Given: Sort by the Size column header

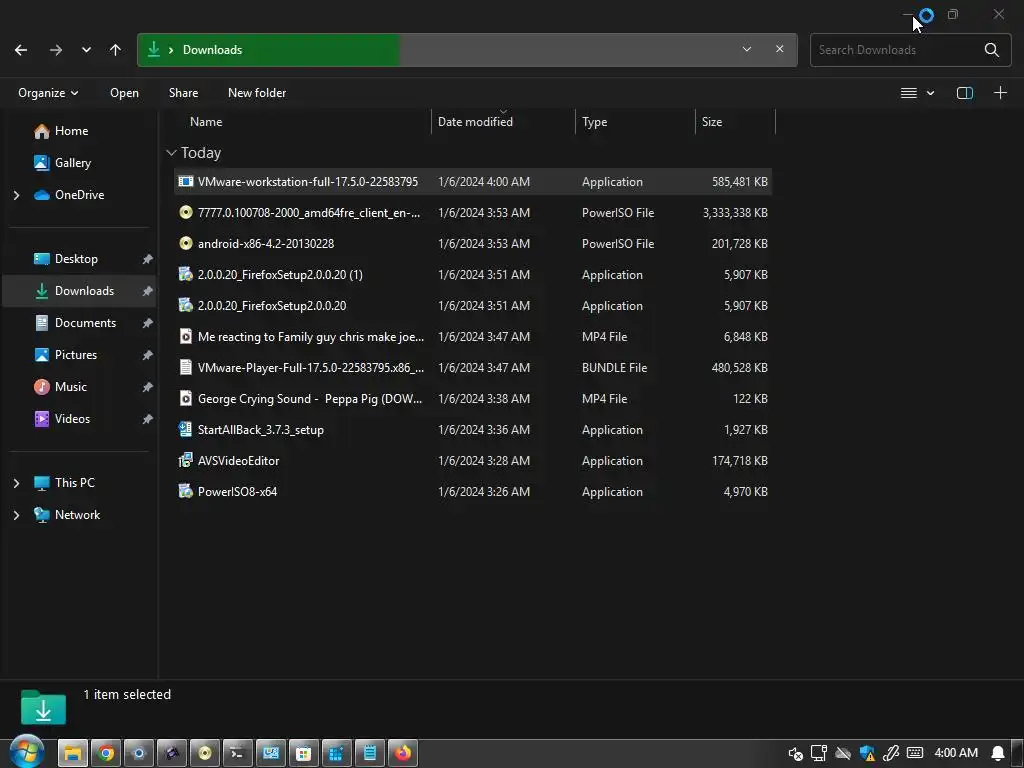Looking at the screenshot, I should tap(712, 121).
